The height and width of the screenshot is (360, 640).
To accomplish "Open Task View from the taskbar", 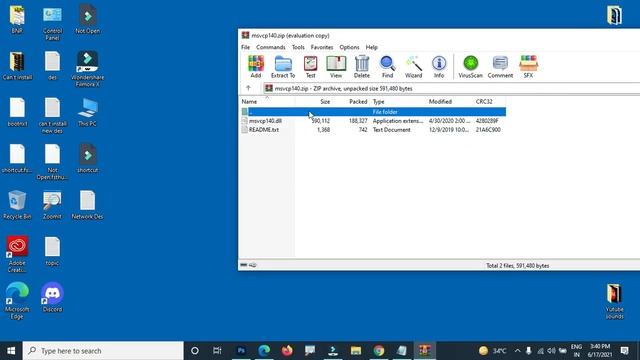I will click(x=217, y=351).
